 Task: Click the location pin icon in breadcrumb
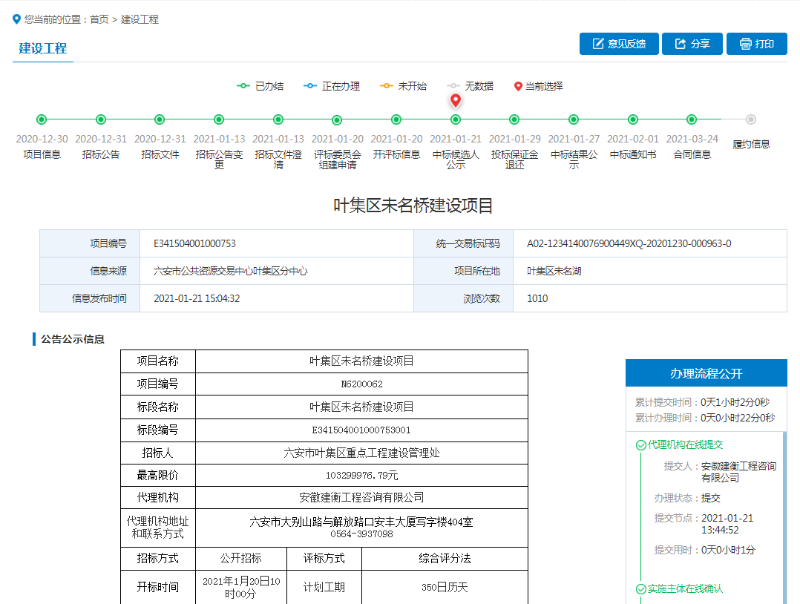16,19
